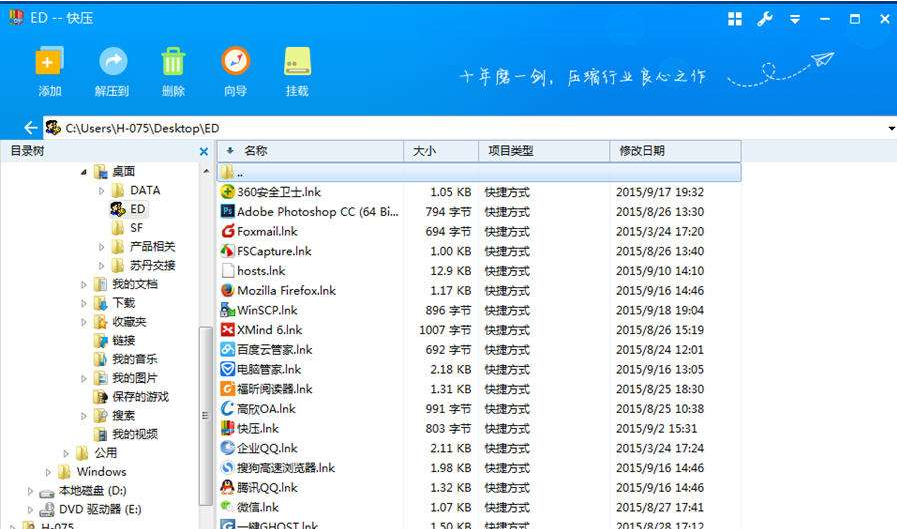Screen dimensions: 897x529
Task: Go back with the left arrow button
Action: pyautogui.click(x=30, y=128)
